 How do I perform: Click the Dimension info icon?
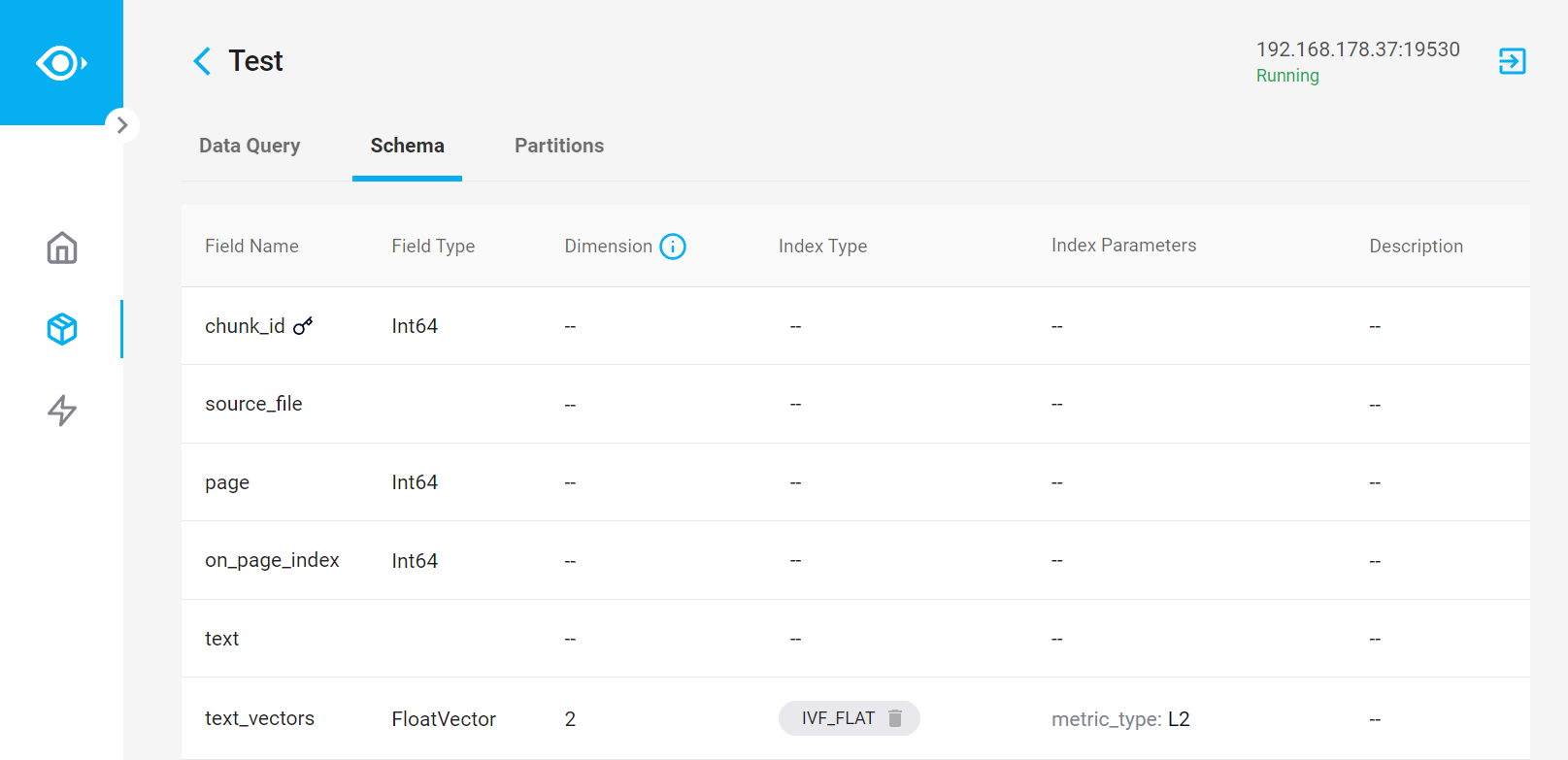(673, 247)
